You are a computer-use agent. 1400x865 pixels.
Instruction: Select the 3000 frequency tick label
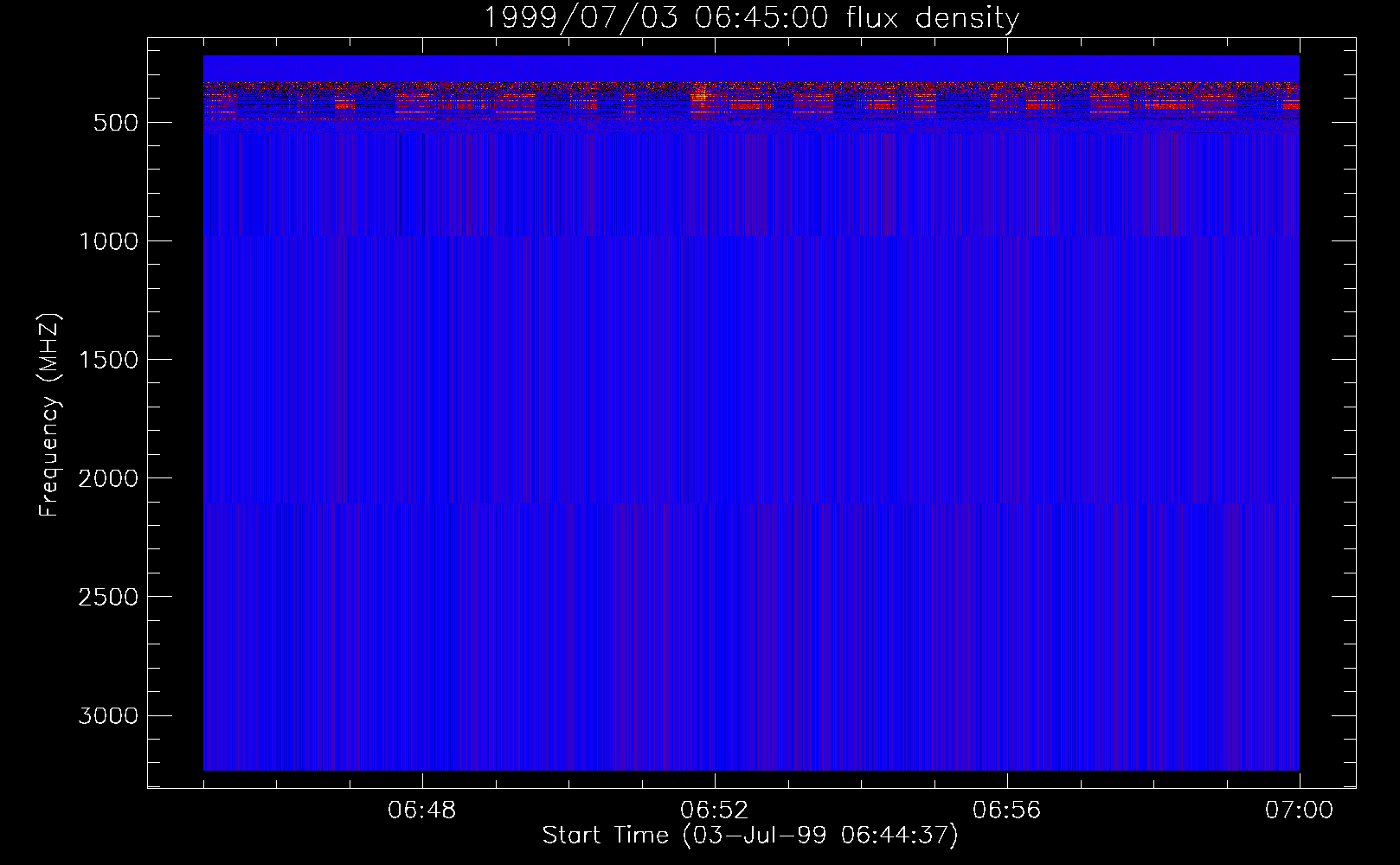[108, 715]
